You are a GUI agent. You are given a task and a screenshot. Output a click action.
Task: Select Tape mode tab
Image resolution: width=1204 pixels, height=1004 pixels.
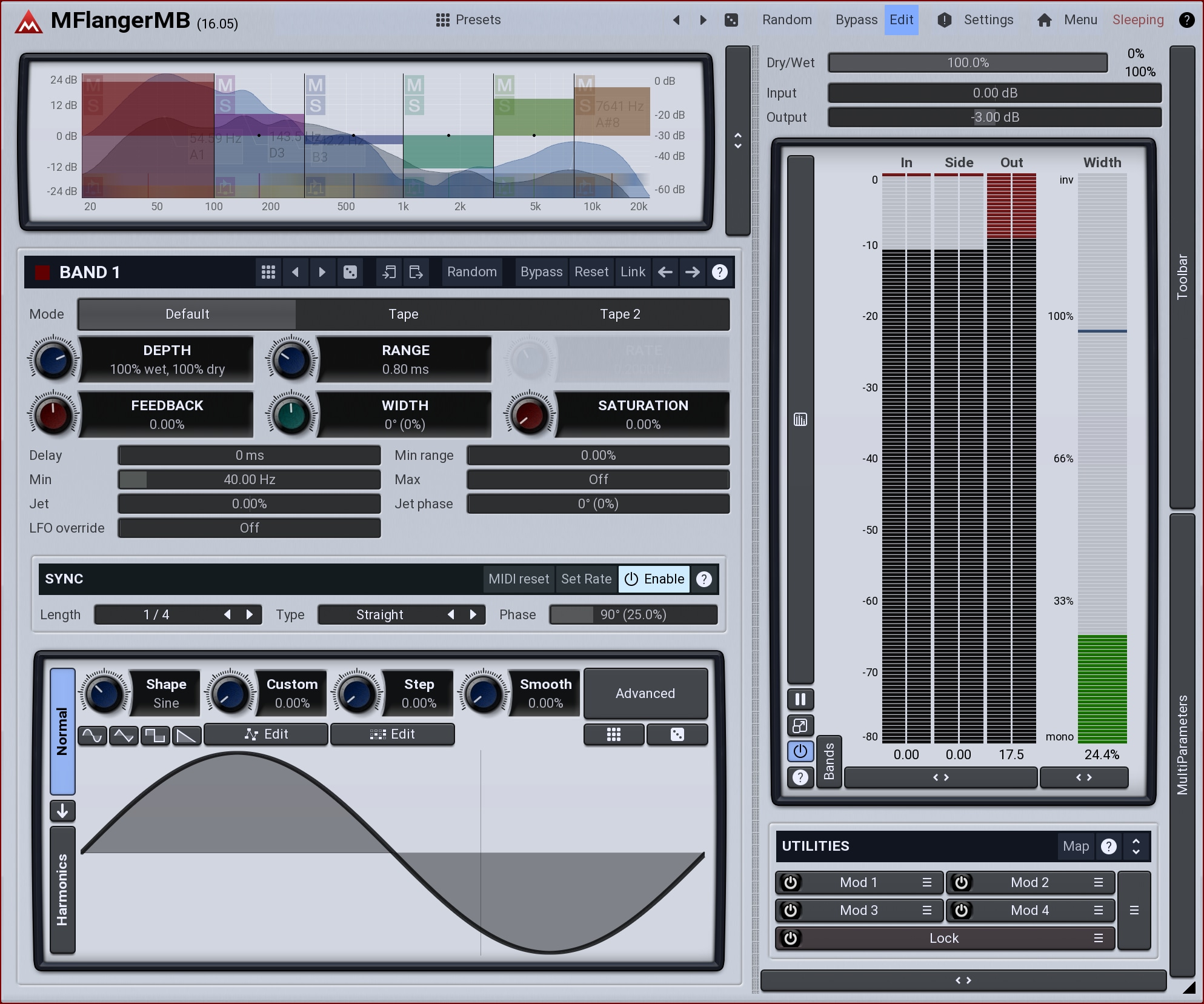point(404,314)
